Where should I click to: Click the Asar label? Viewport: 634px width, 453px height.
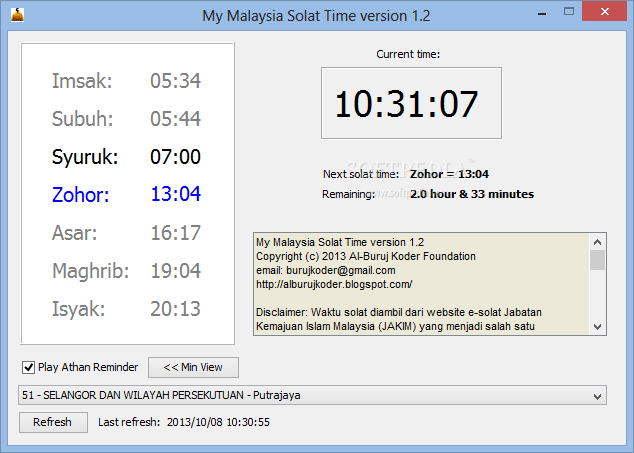point(75,233)
